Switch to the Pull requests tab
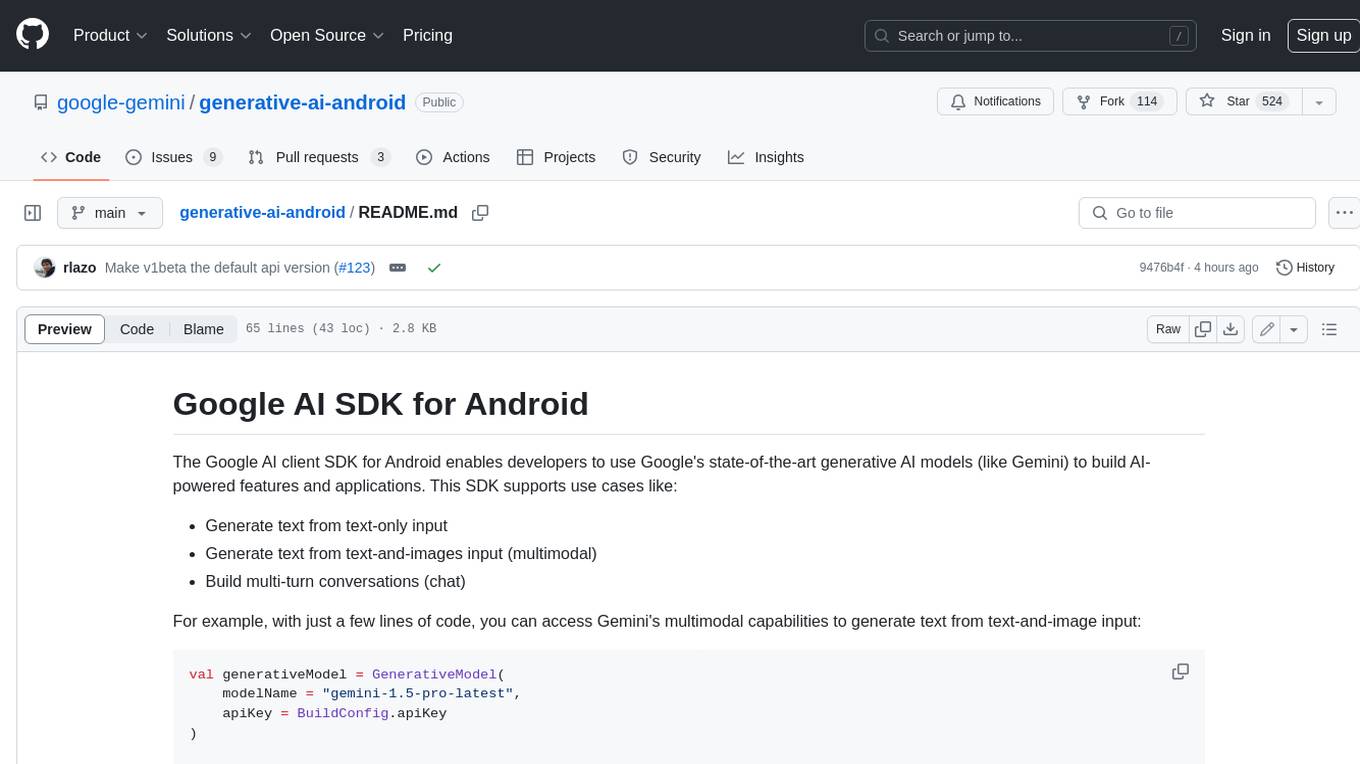The image size is (1360, 764). (319, 157)
